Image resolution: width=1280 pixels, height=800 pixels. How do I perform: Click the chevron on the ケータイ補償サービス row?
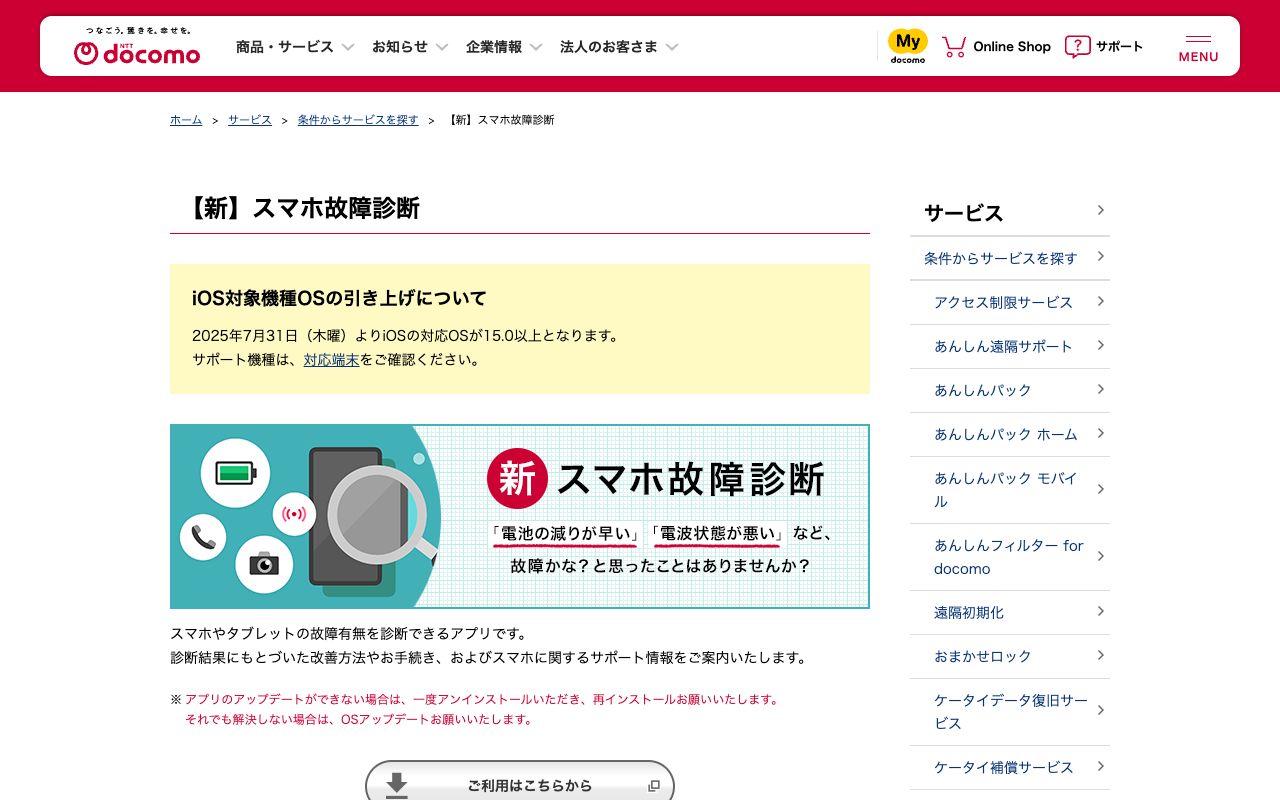pos(1100,765)
